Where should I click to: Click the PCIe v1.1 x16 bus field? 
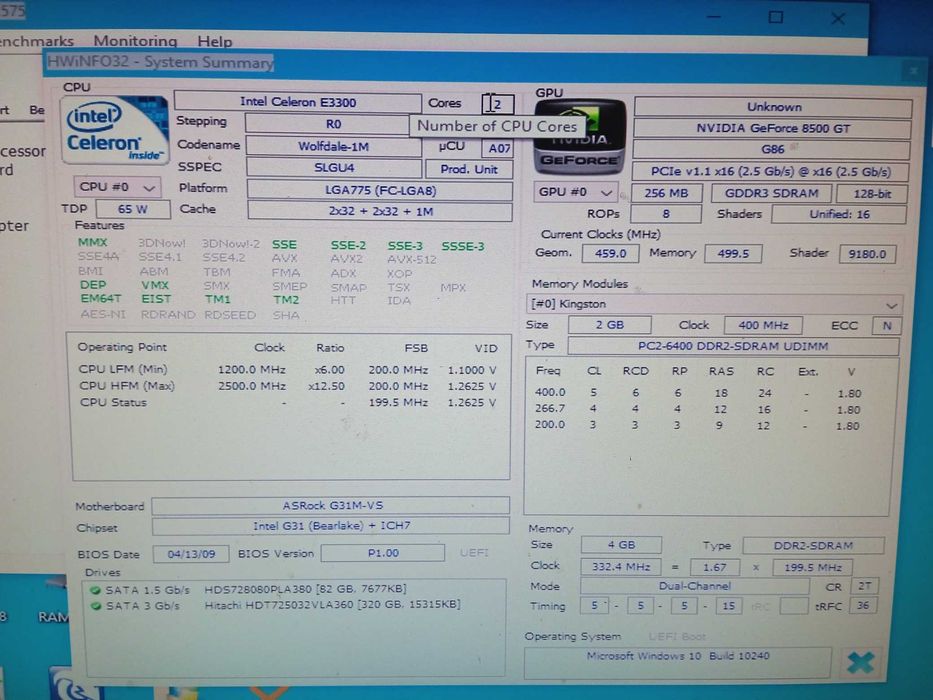tap(770, 171)
